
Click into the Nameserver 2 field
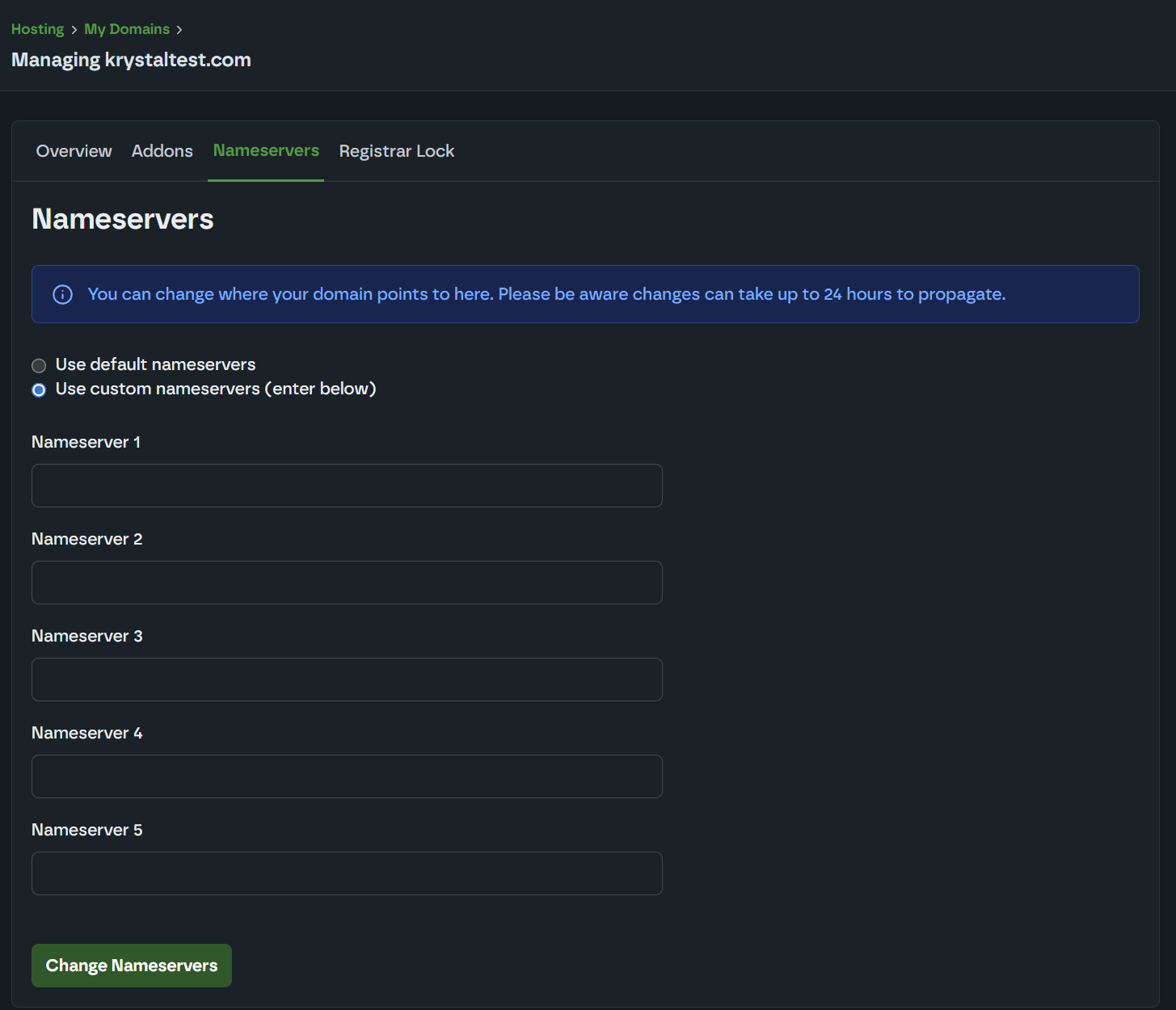[347, 583]
